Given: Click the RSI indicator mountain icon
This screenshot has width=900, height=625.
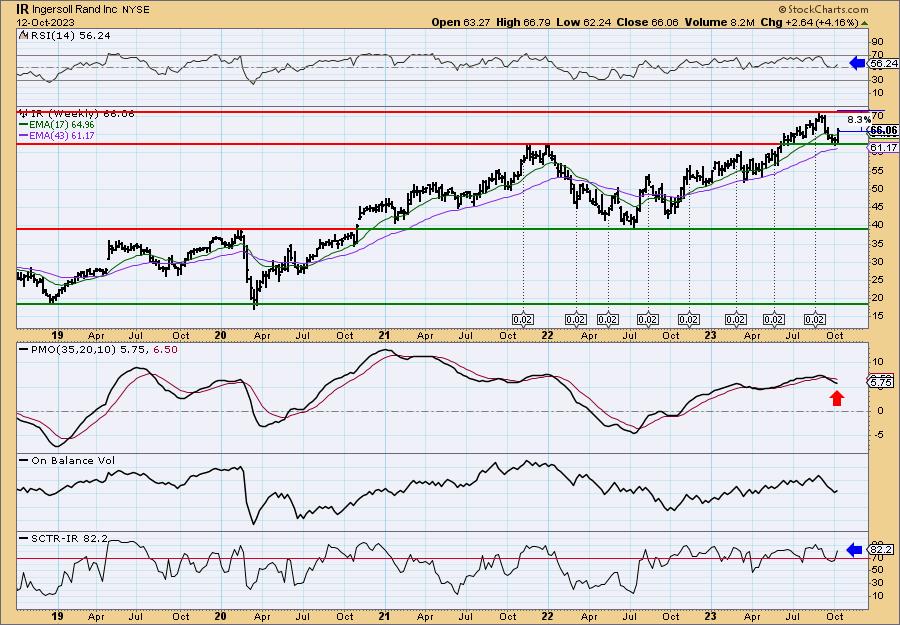Looking at the screenshot, I should 22,36.
